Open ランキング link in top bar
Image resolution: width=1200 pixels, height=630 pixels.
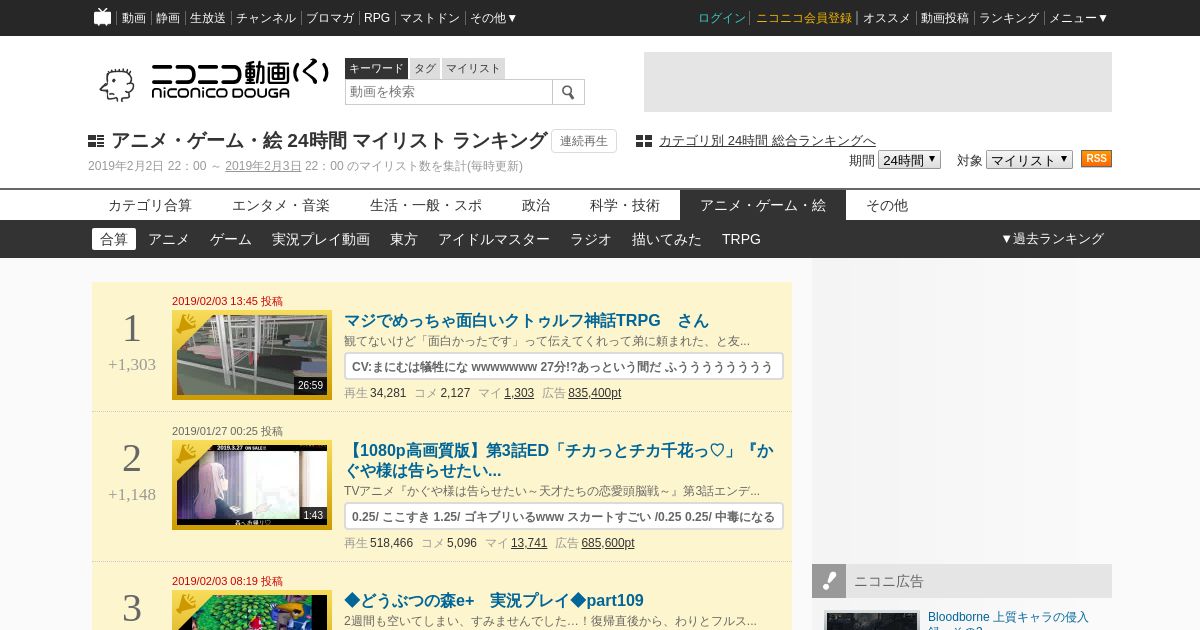[1009, 18]
